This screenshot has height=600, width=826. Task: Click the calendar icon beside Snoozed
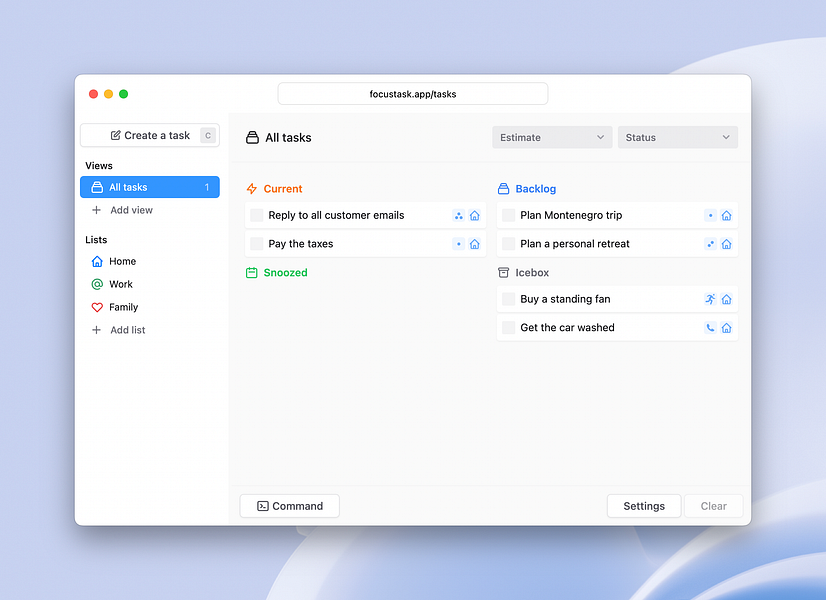[x=252, y=273]
